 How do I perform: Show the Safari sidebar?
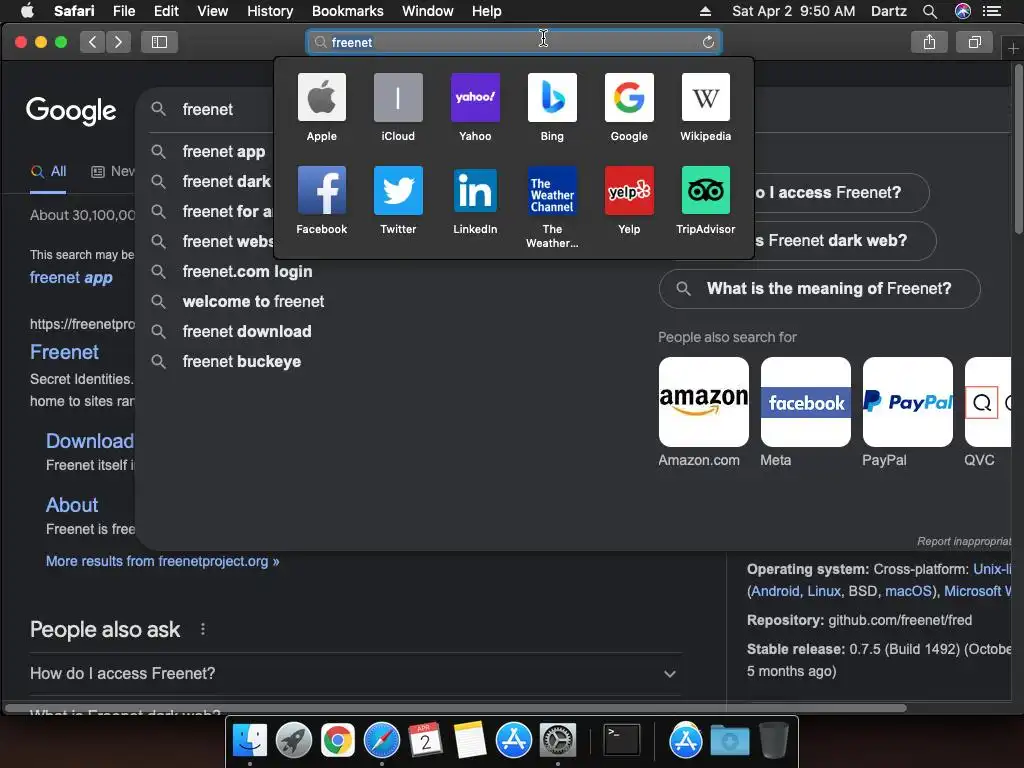coord(159,42)
